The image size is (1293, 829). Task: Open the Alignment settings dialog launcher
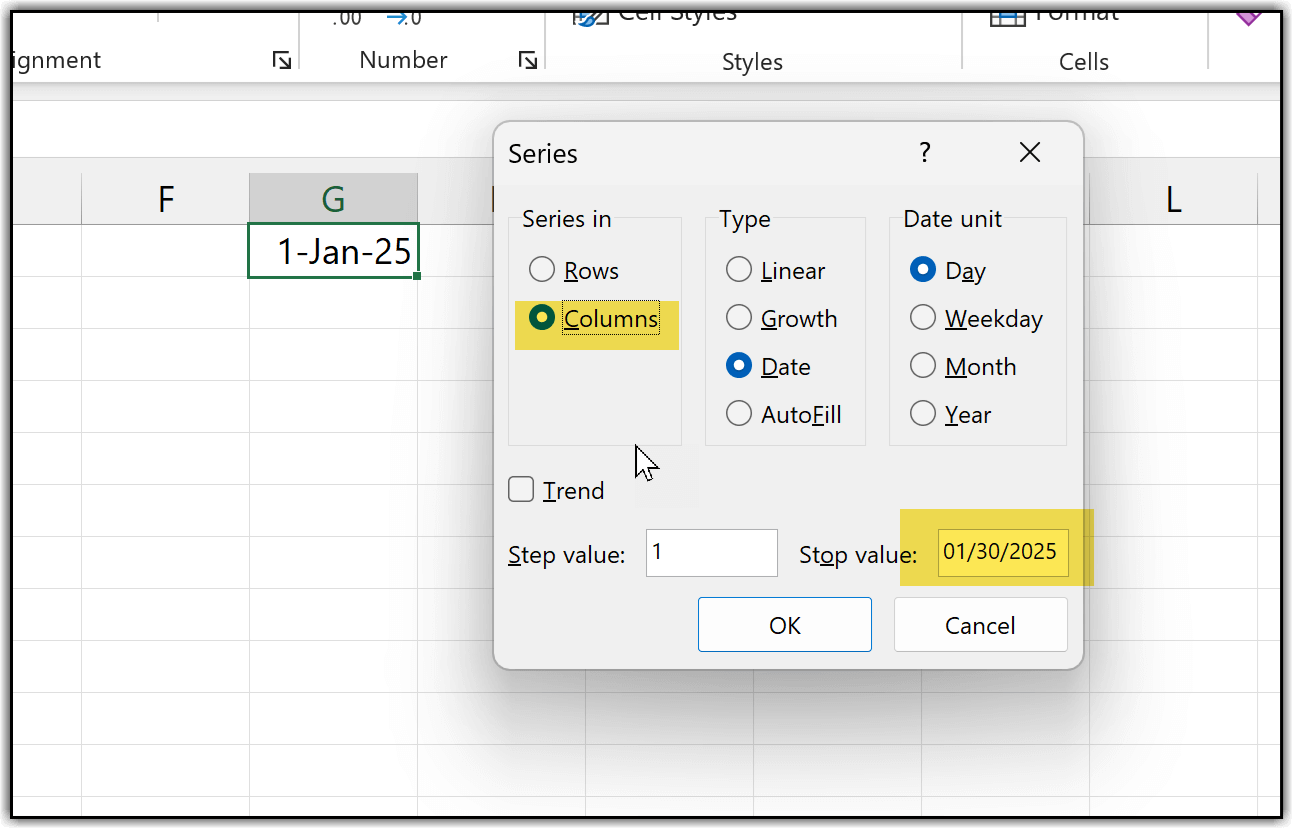tap(282, 61)
